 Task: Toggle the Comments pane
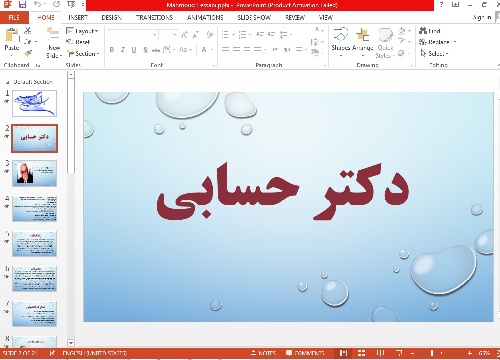click(305, 353)
